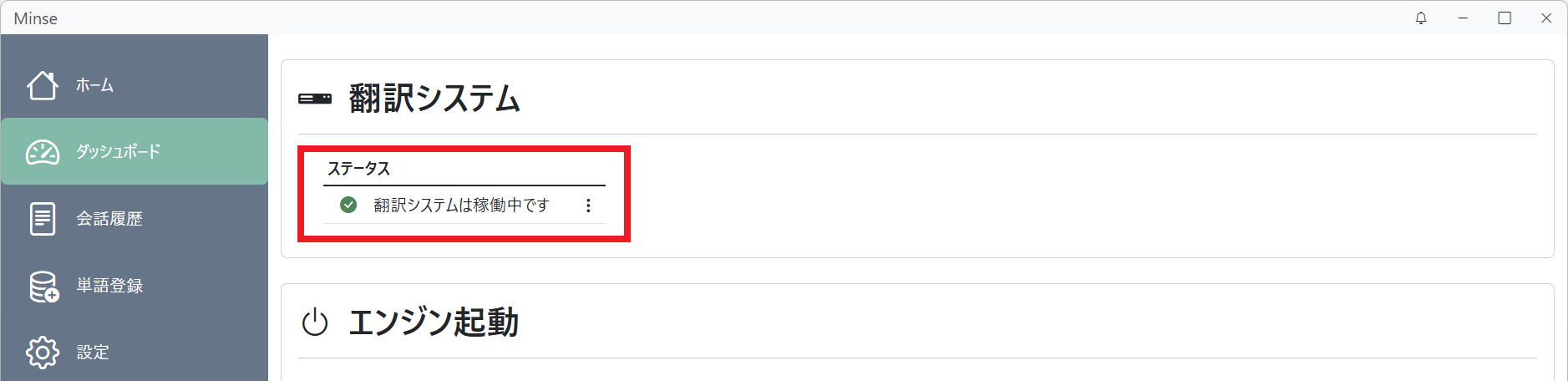1568x381 pixels.
Task: Open the notification bell
Action: [1421, 18]
